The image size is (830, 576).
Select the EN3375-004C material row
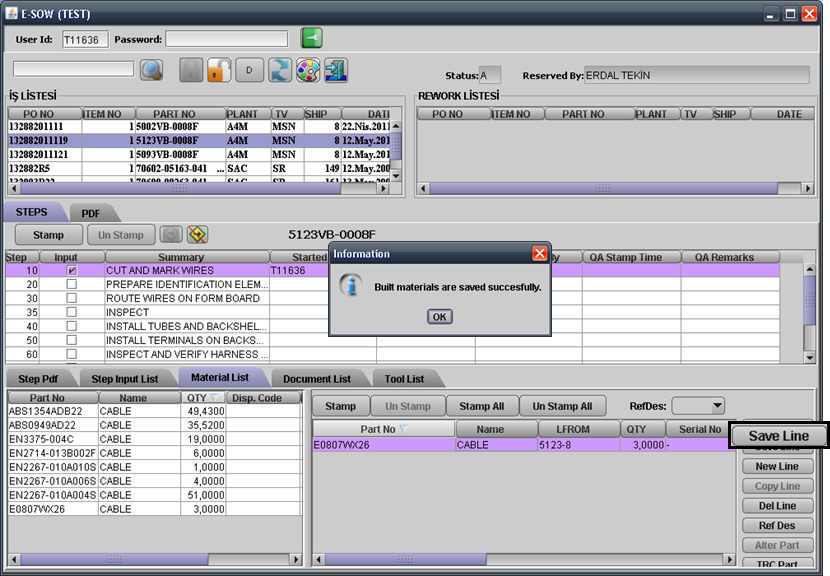154,439
